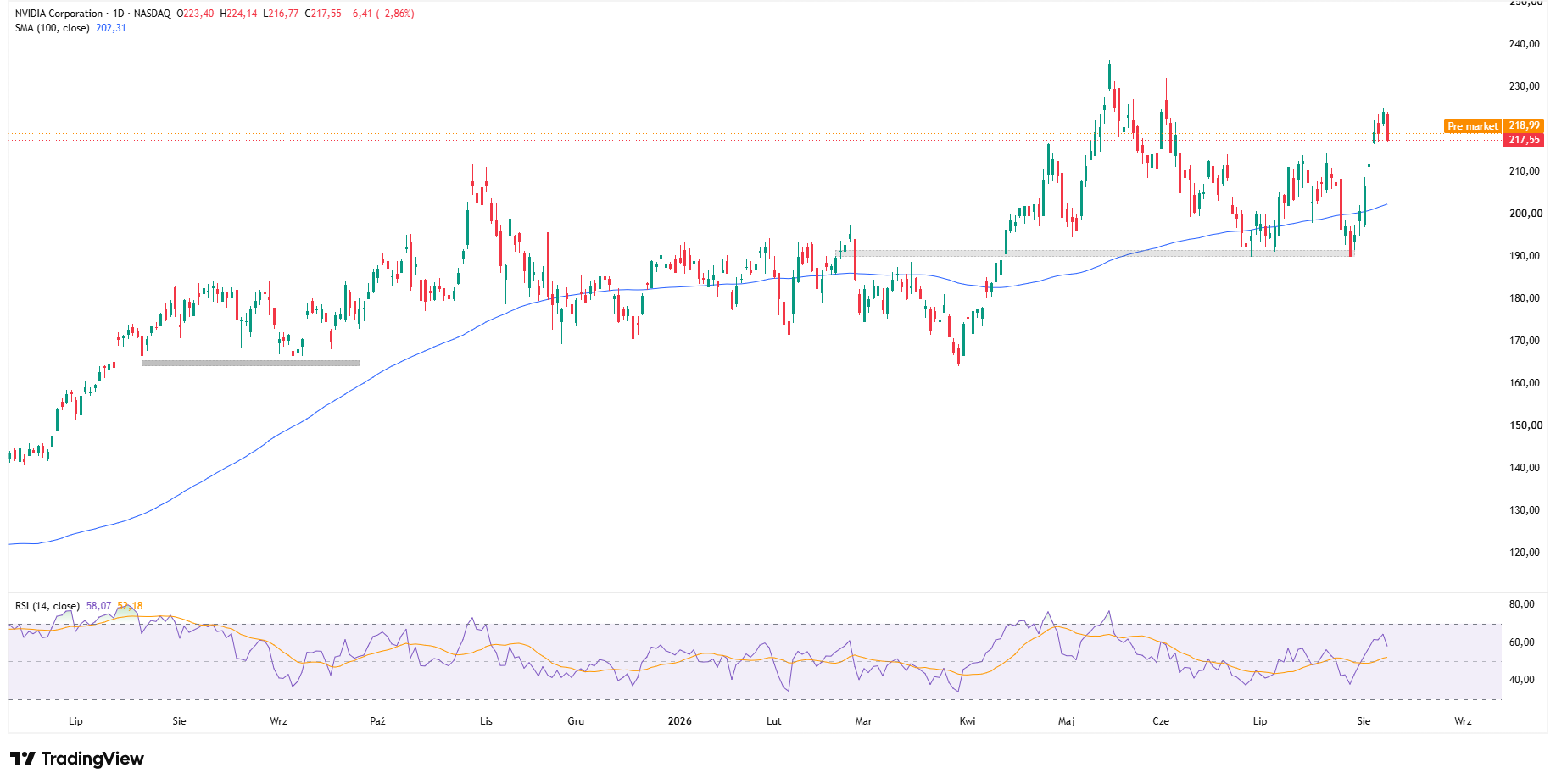Viewport: 1556px width, 784px height.
Task: Click the Gru month label
Action: point(576,721)
